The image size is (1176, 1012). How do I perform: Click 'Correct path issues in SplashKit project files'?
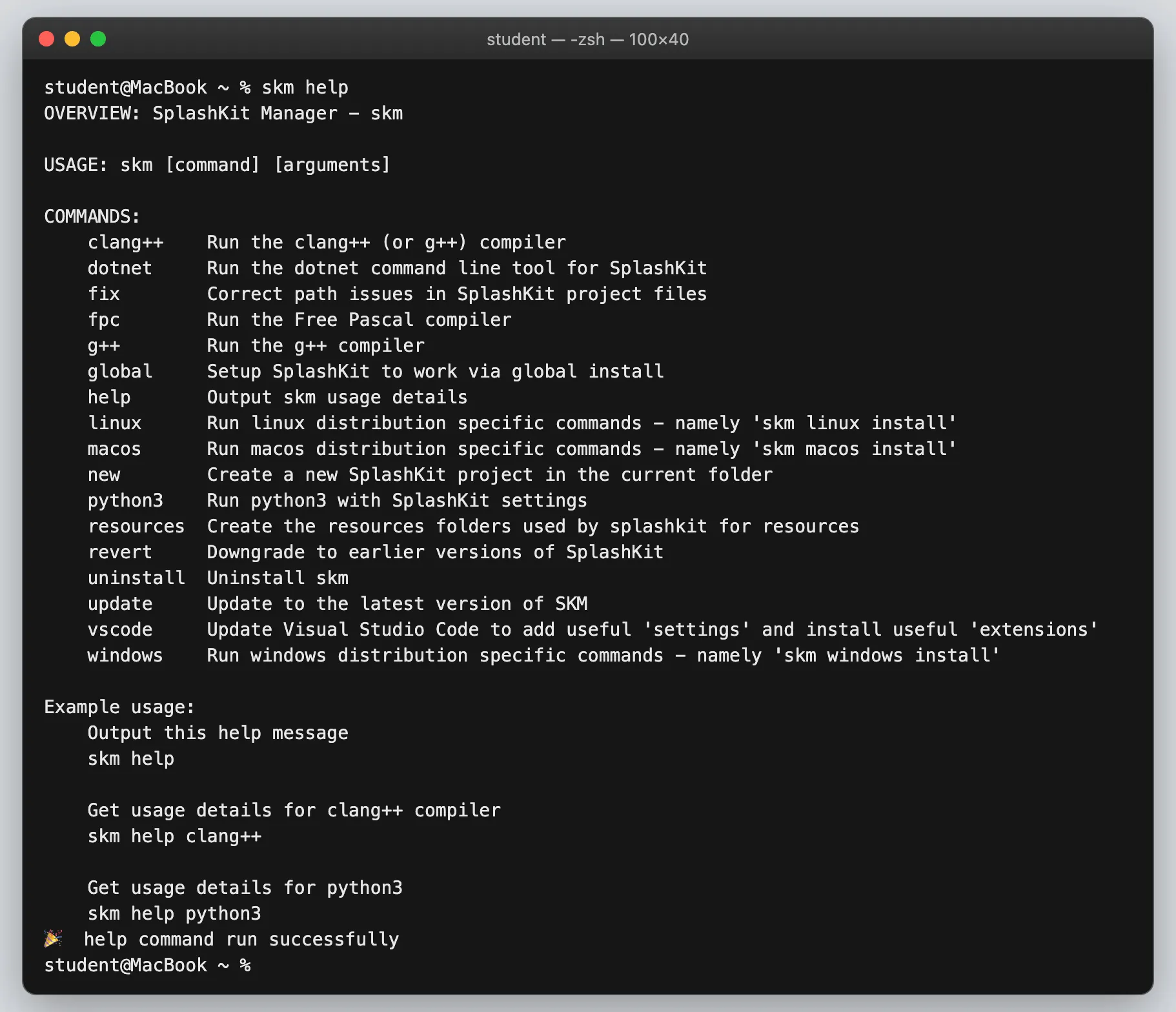click(x=457, y=294)
